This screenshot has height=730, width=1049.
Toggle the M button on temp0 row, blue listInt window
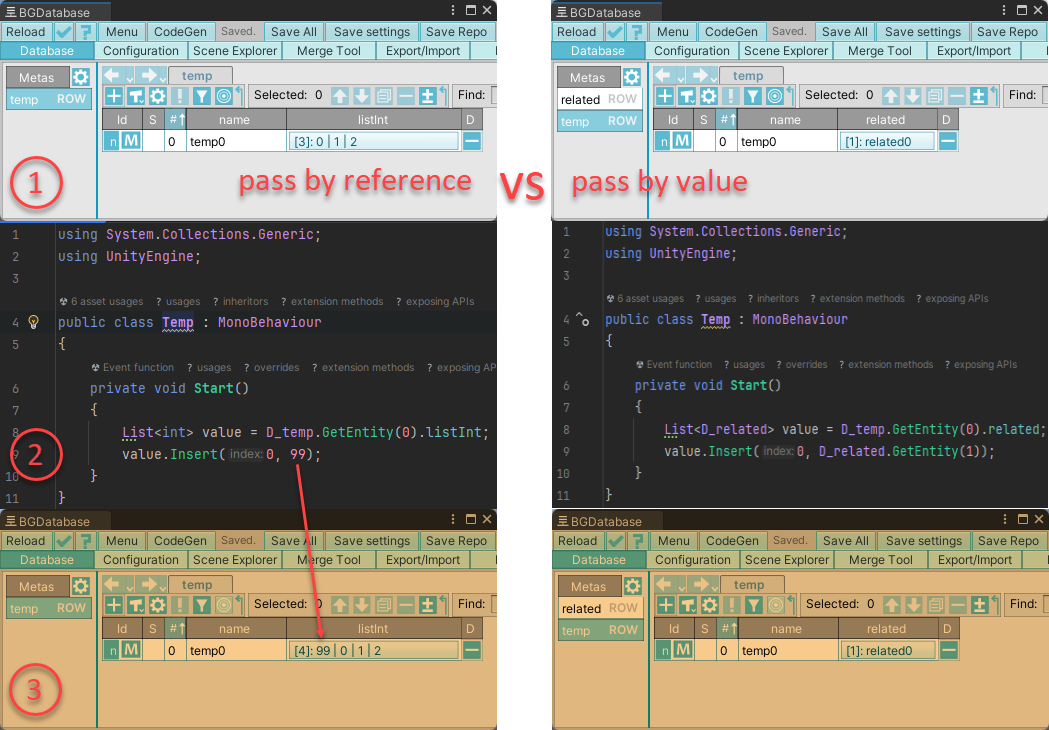click(x=131, y=141)
